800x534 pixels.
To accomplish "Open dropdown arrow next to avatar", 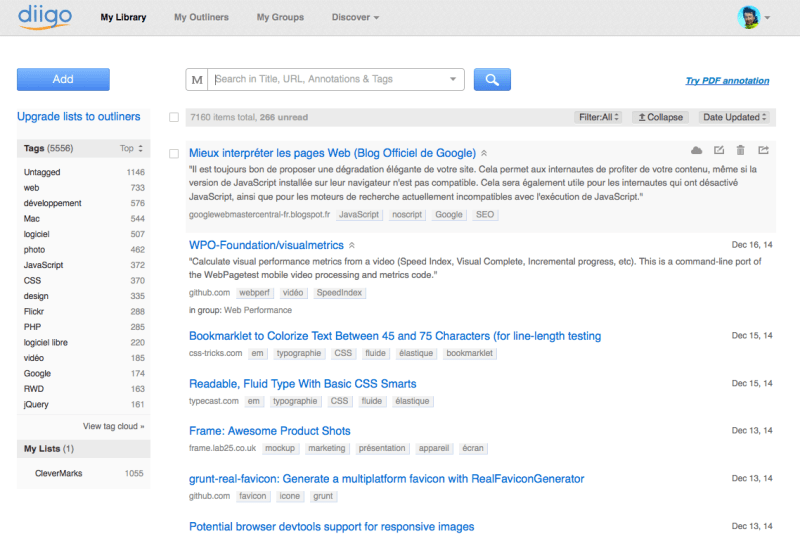I will click(x=767, y=17).
